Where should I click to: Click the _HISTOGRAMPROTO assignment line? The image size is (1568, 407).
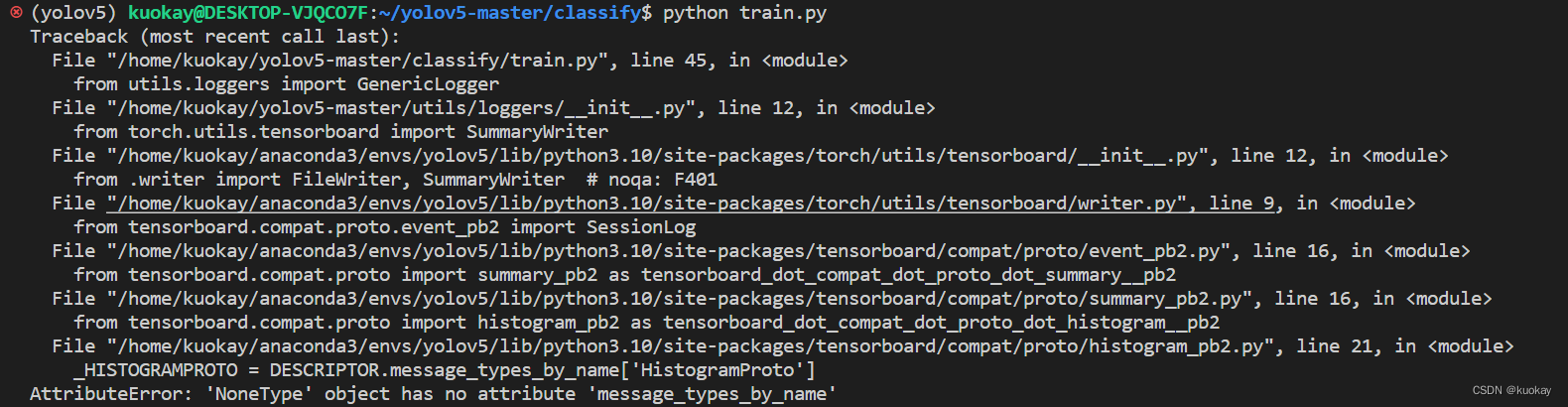point(445,370)
